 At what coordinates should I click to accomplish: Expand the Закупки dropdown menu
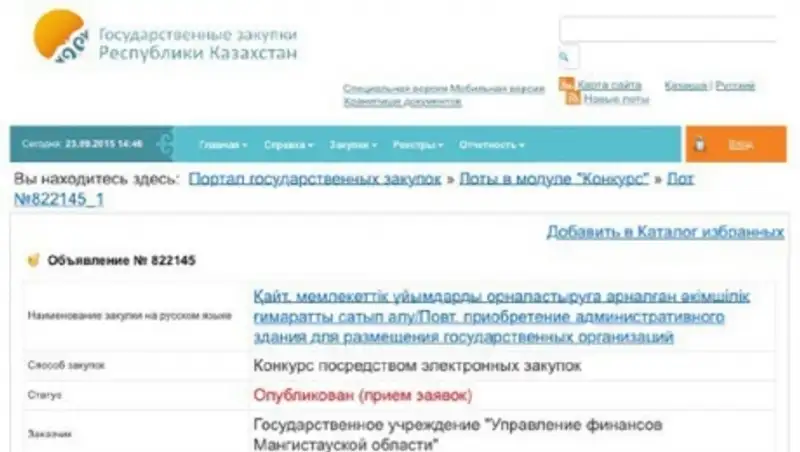[x=352, y=145]
